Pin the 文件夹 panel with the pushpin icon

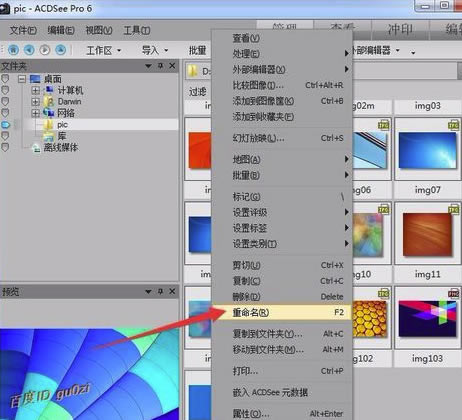coord(161,66)
